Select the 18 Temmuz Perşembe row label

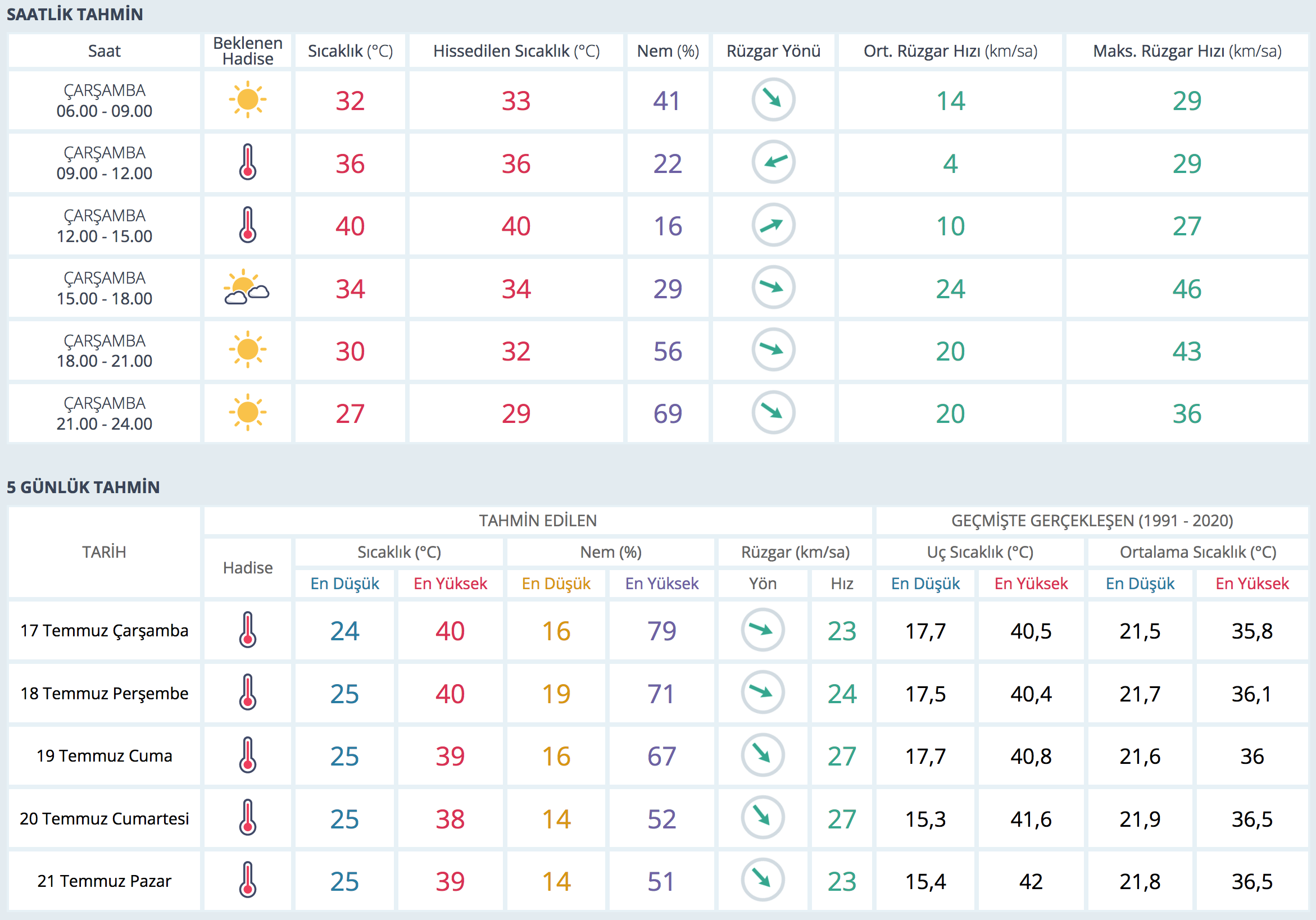(105, 693)
